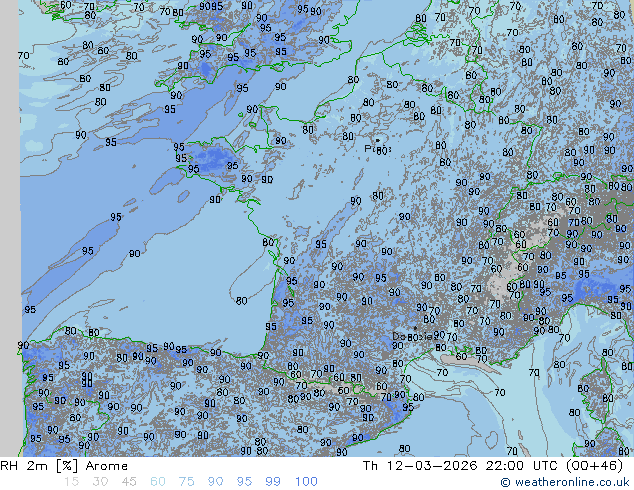Select the 75 legend value
Screen dimensions: 634x490
pos(186,482)
